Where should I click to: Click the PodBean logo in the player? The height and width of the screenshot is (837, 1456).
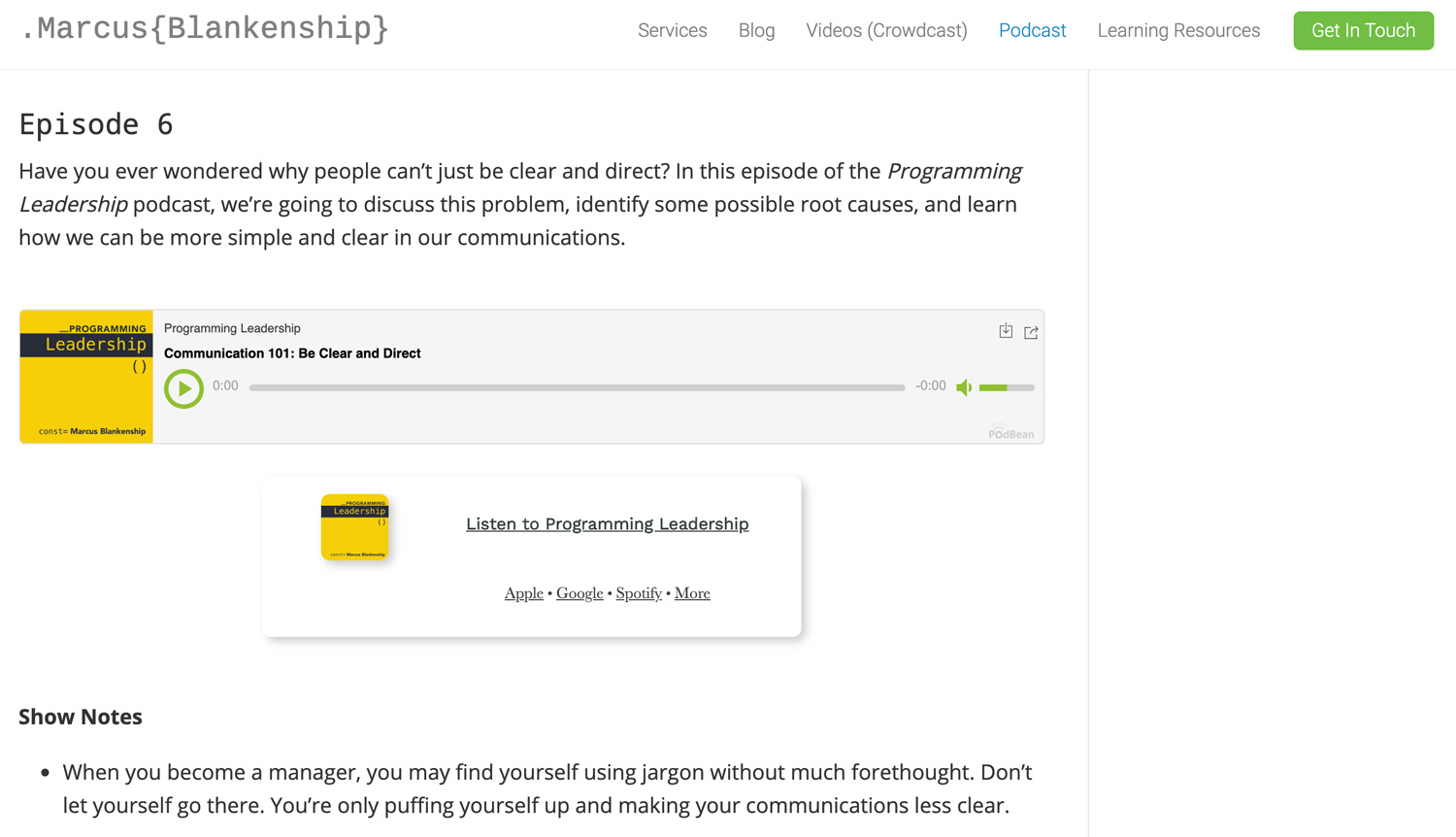tap(1010, 433)
